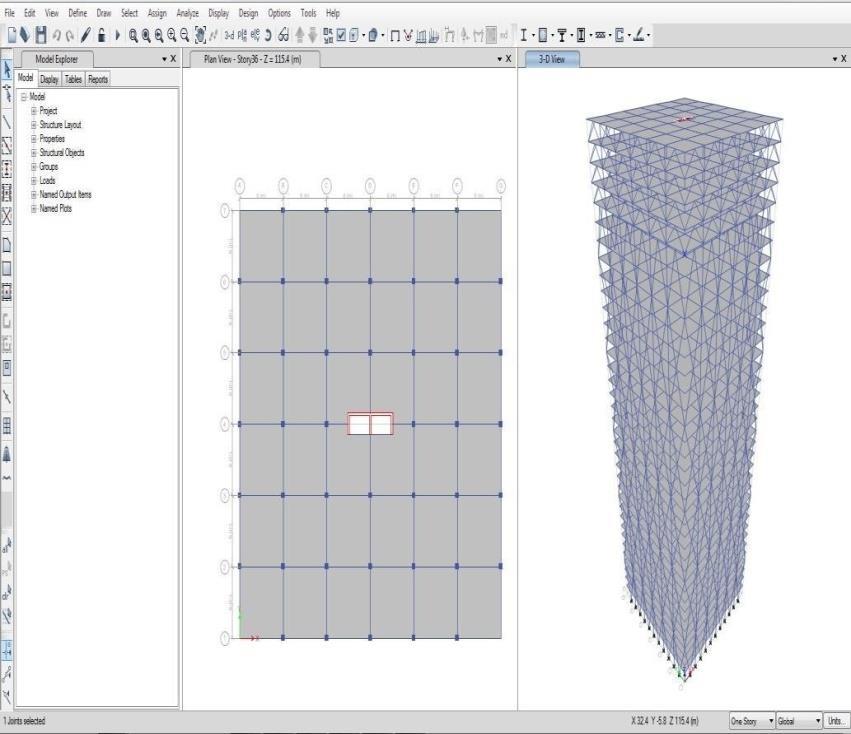This screenshot has width=851, height=734.
Task: Create a new model with toolbar icon
Action: (x=11, y=35)
